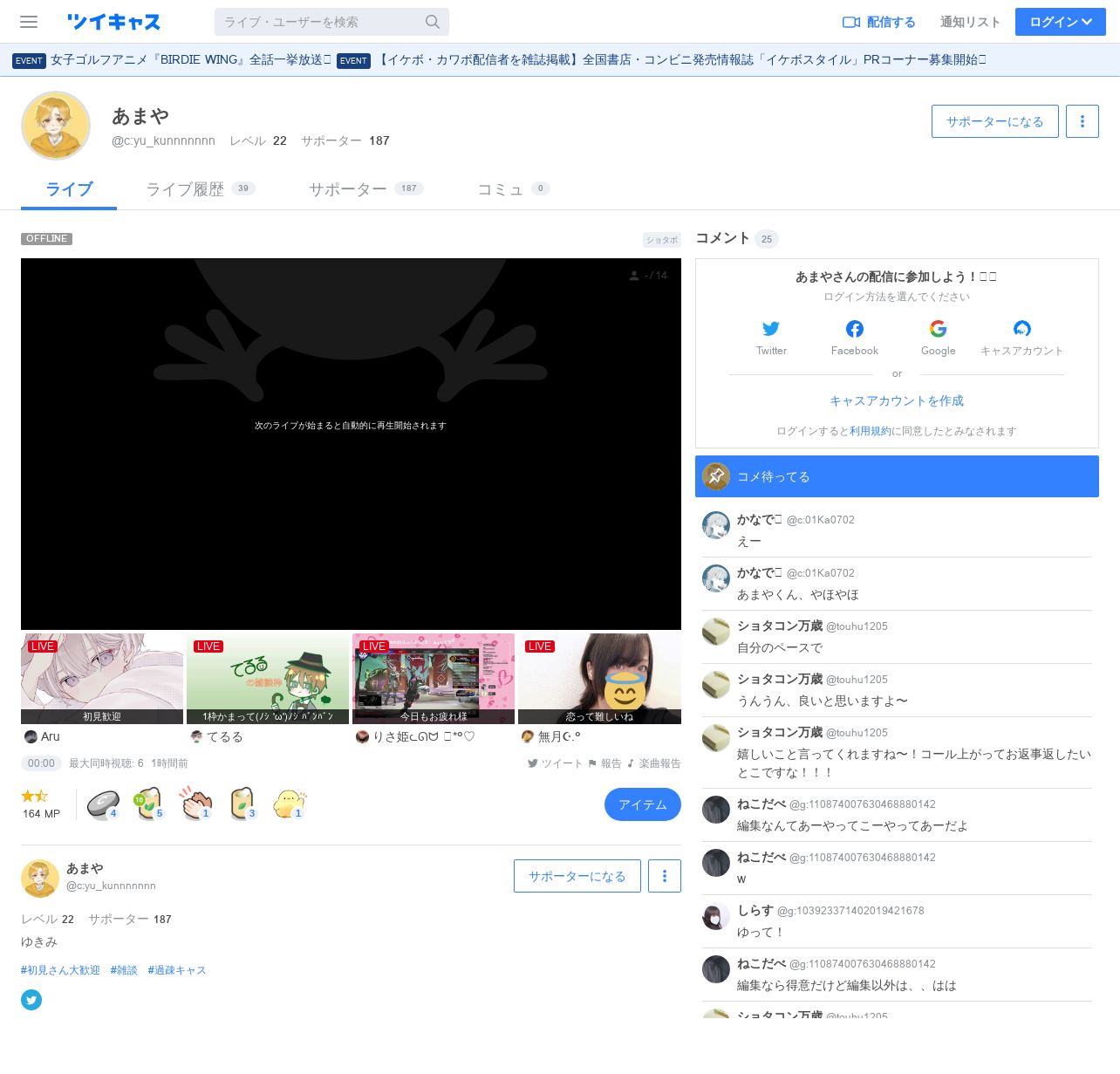
Task: Open the hamburger menu
Action: click(x=29, y=22)
